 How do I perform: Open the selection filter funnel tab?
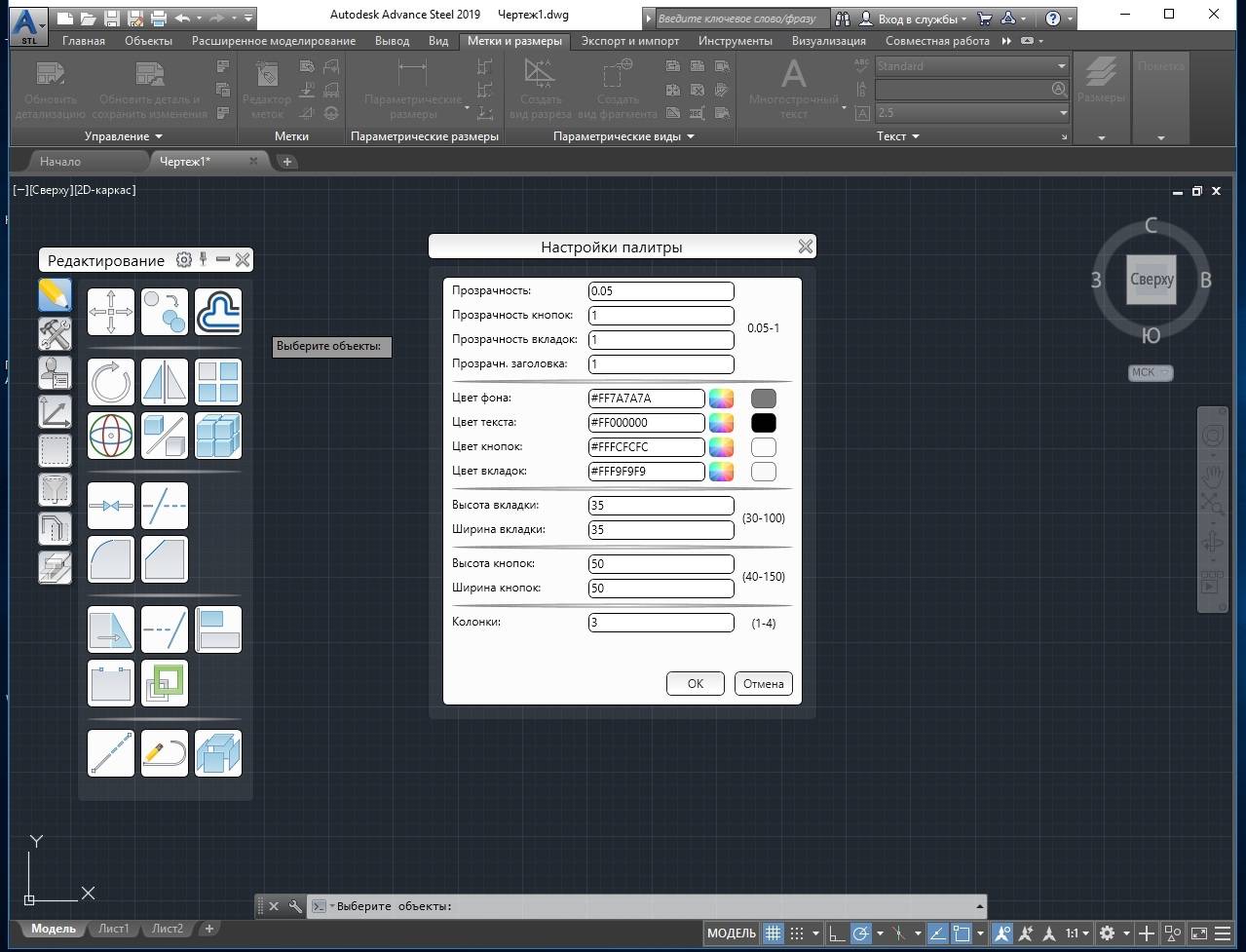coord(55,490)
